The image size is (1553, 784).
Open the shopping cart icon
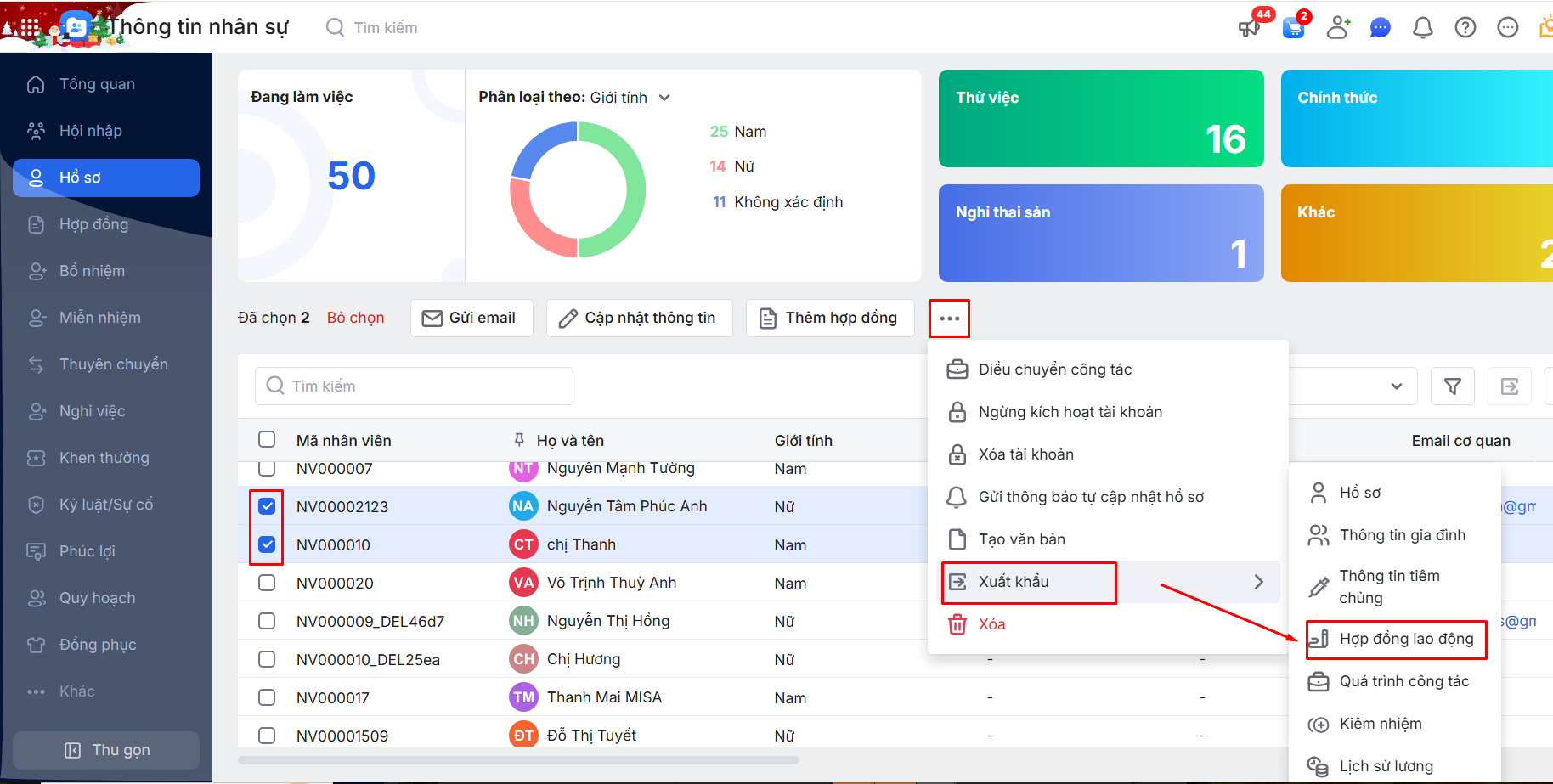1293,28
